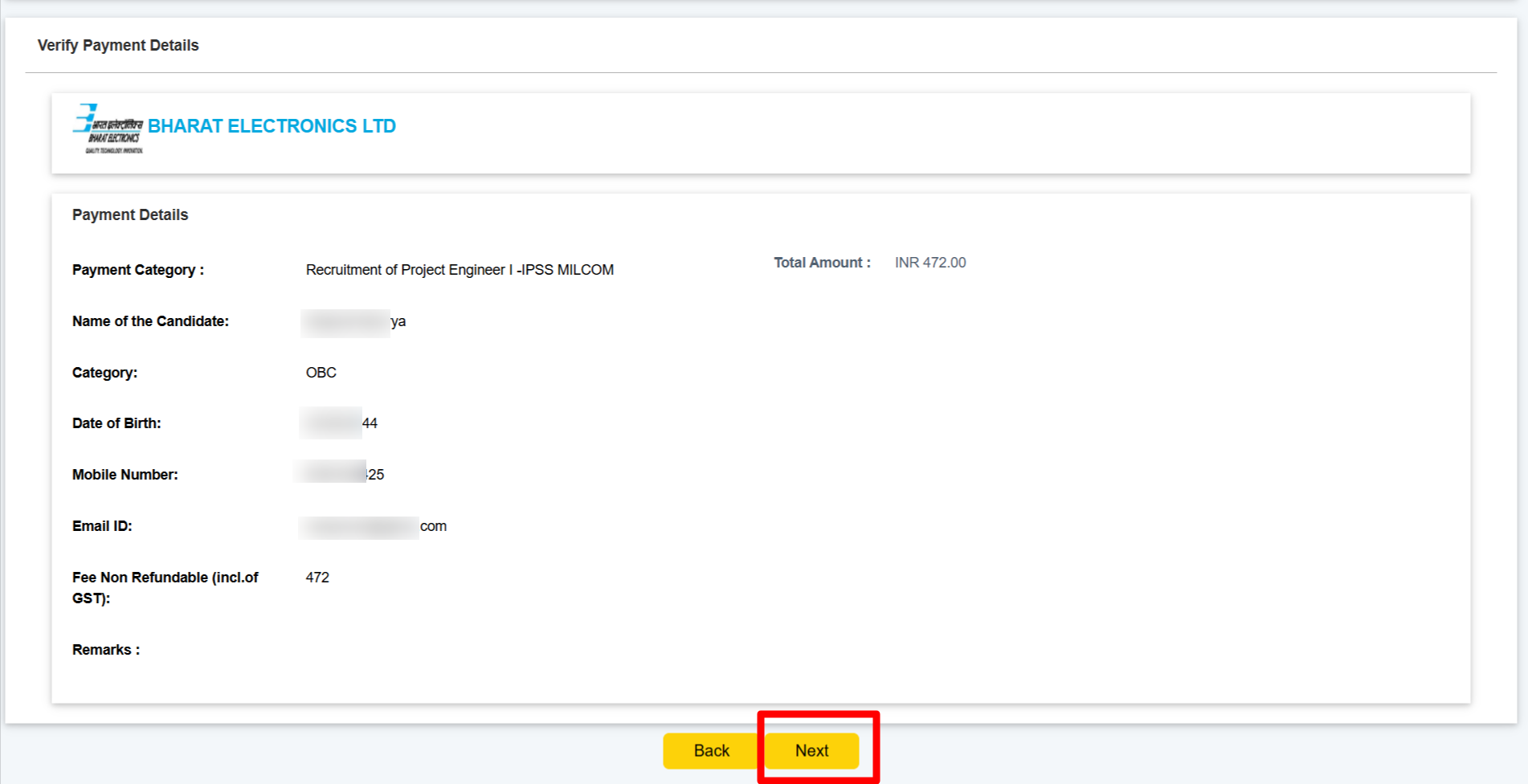Click the Verify Payment Details heading
Image resolution: width=1528 pixels, height=784 pixels.
118,46
